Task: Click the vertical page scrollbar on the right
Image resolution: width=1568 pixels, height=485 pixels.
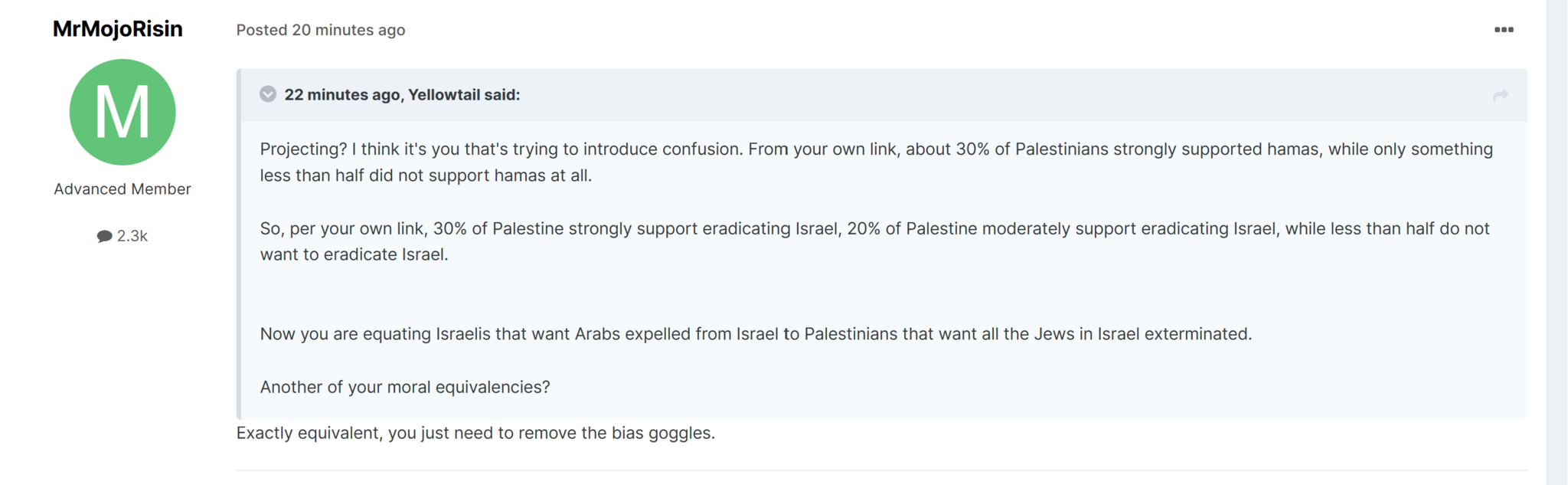Action: 1557,242
